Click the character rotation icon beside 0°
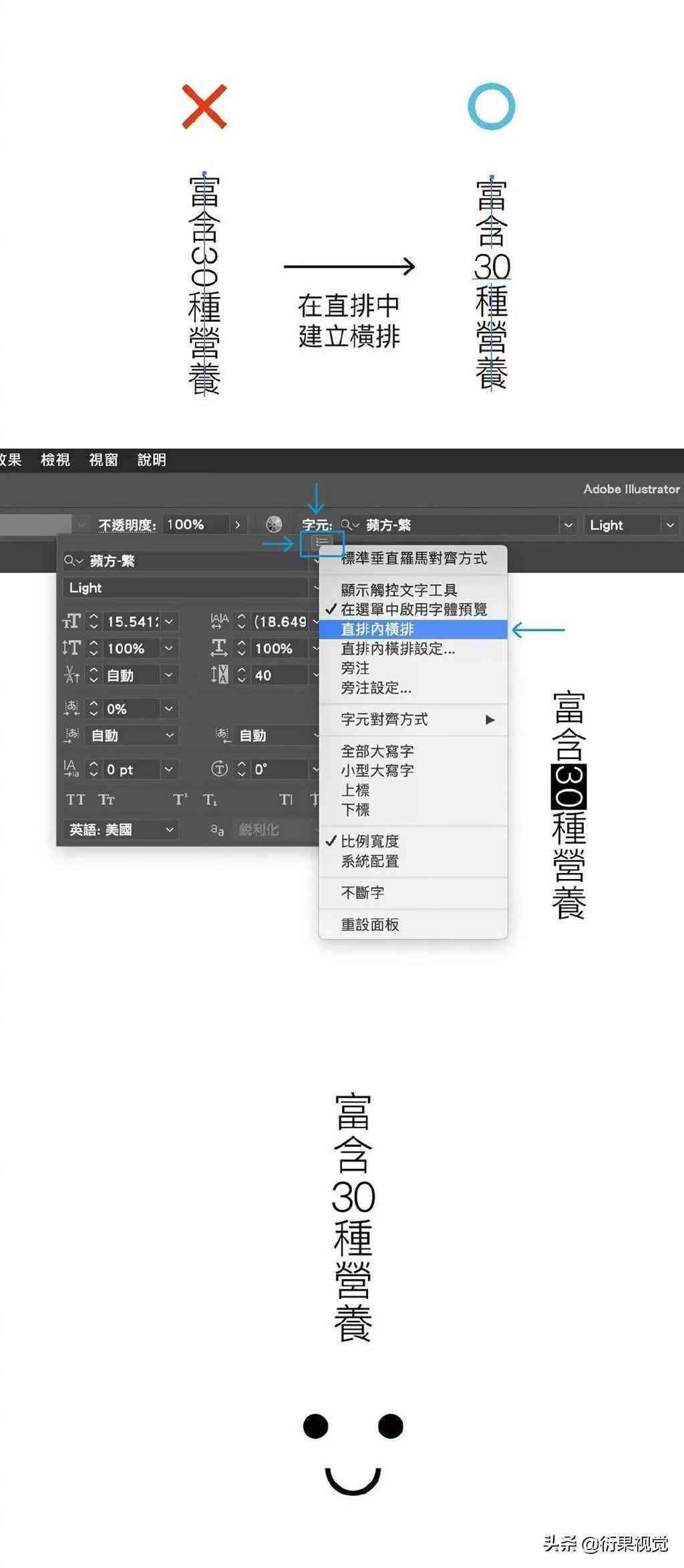Viewport: 684px width, 1568px height. (x=220, y=769)
